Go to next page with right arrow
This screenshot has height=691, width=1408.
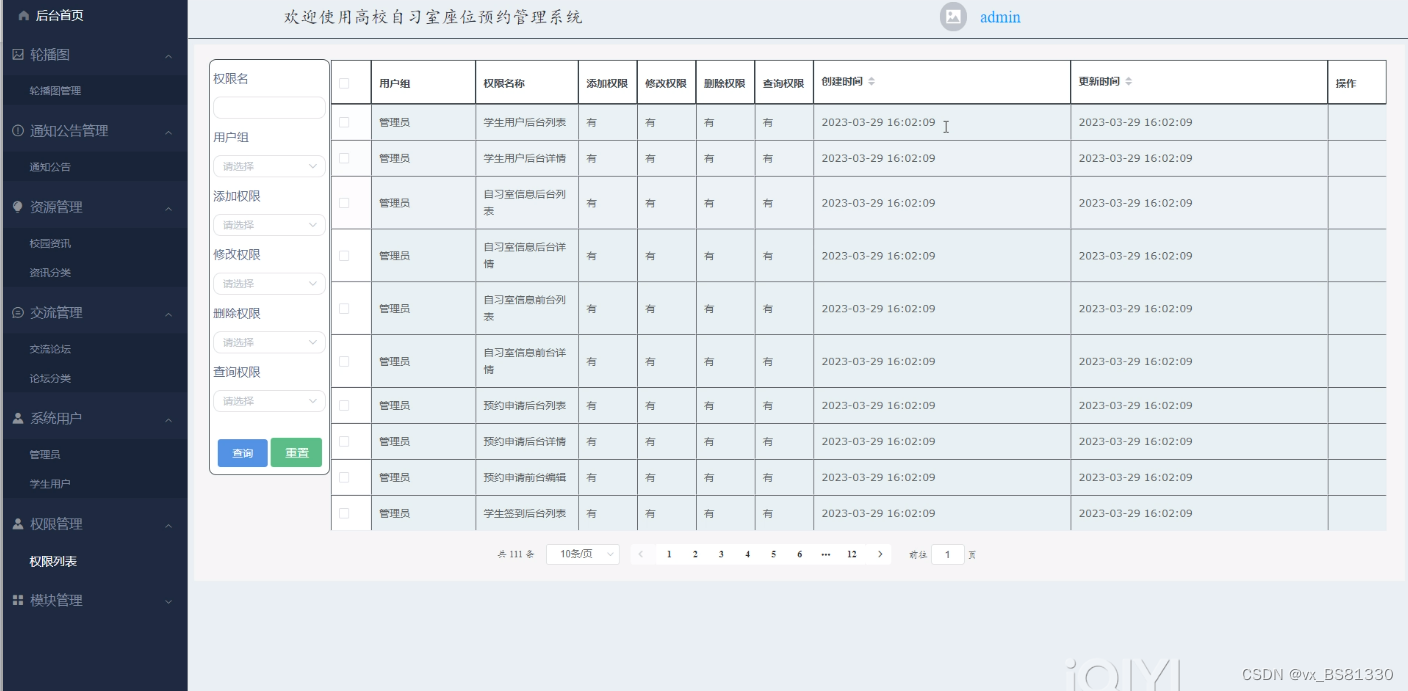point(880,554)
